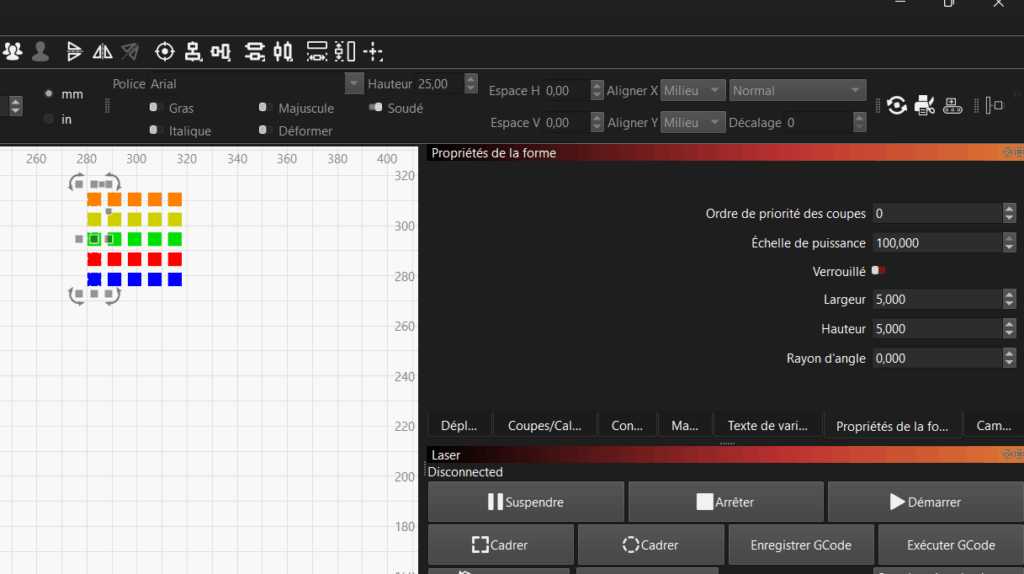The height and width of the screenshot is (574, 1024).
Task: Toggle the Soudé switch
Action: 376,107
